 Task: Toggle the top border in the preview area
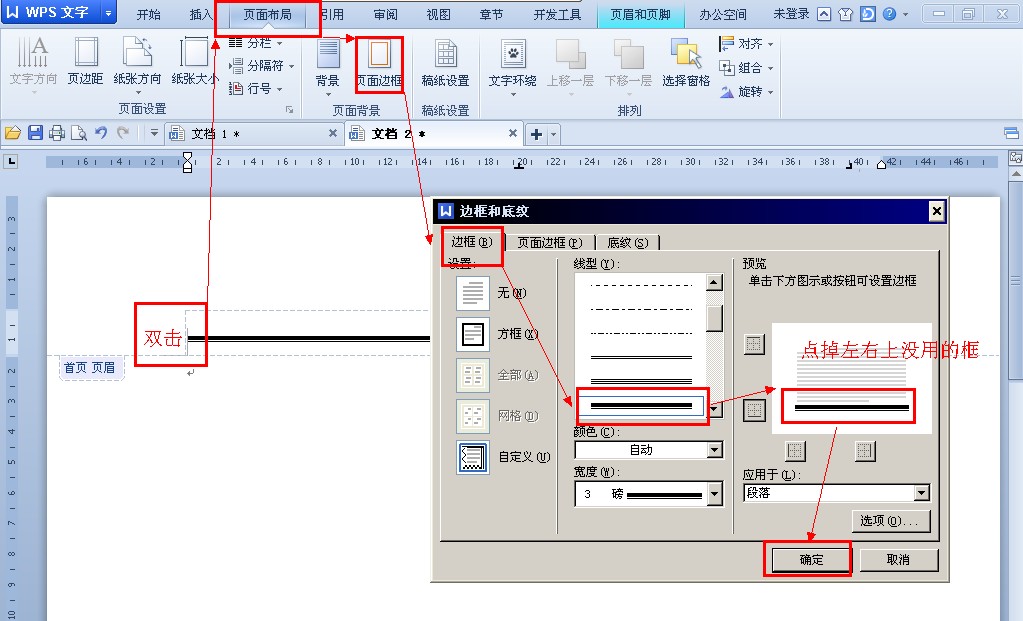pos(752,344)
